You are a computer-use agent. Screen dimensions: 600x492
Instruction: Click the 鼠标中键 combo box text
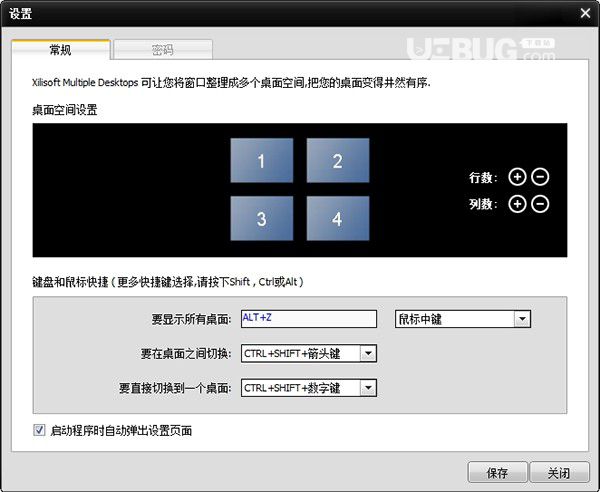point(420,319)
